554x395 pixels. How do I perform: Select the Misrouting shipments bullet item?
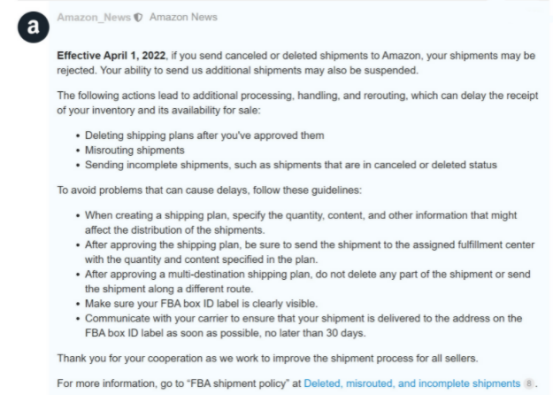[135, 150]
